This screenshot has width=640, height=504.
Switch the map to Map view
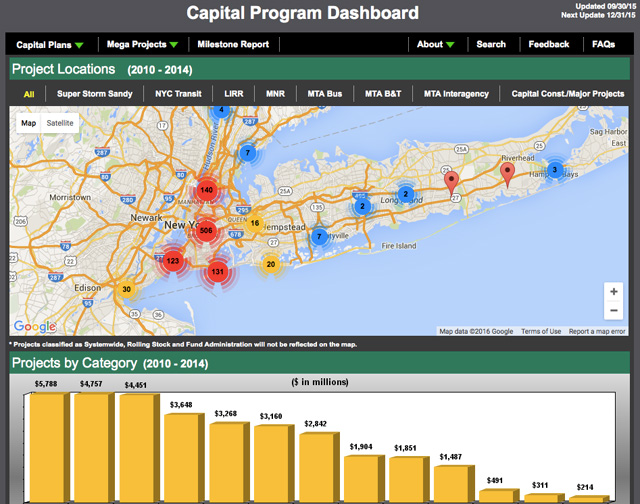click(x=29, y=123)
